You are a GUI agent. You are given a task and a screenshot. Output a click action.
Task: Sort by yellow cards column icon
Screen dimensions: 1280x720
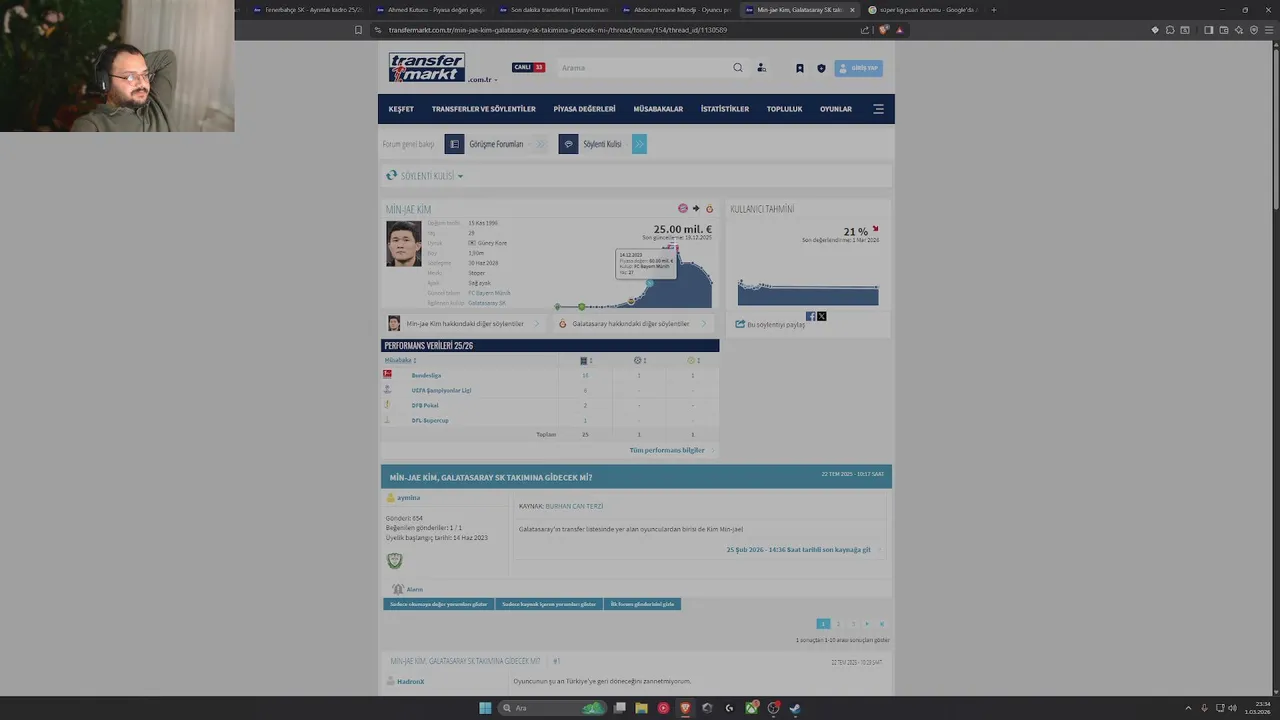[693, 360]
